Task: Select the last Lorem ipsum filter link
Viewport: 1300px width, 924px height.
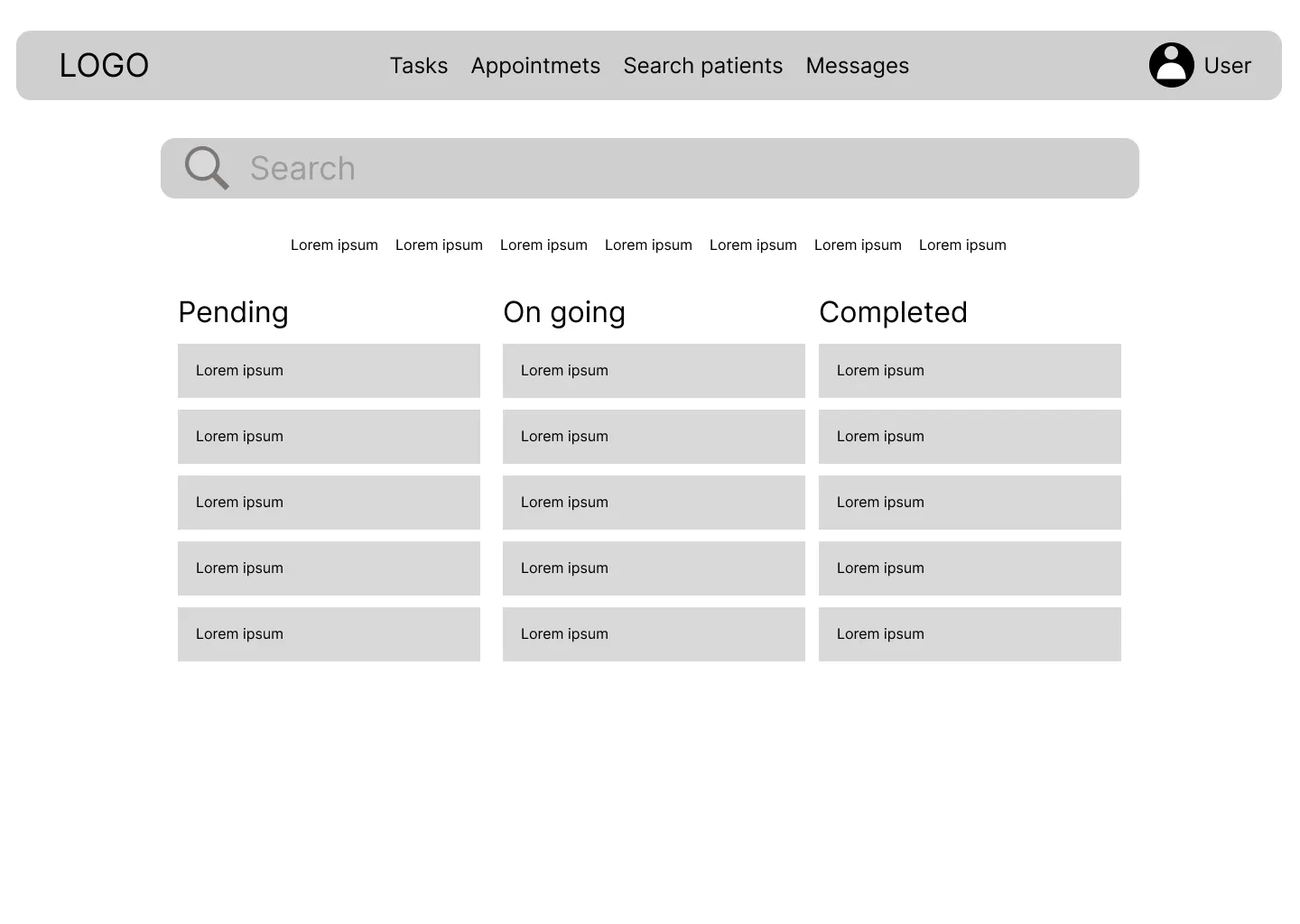Action: tap(962, 245)
